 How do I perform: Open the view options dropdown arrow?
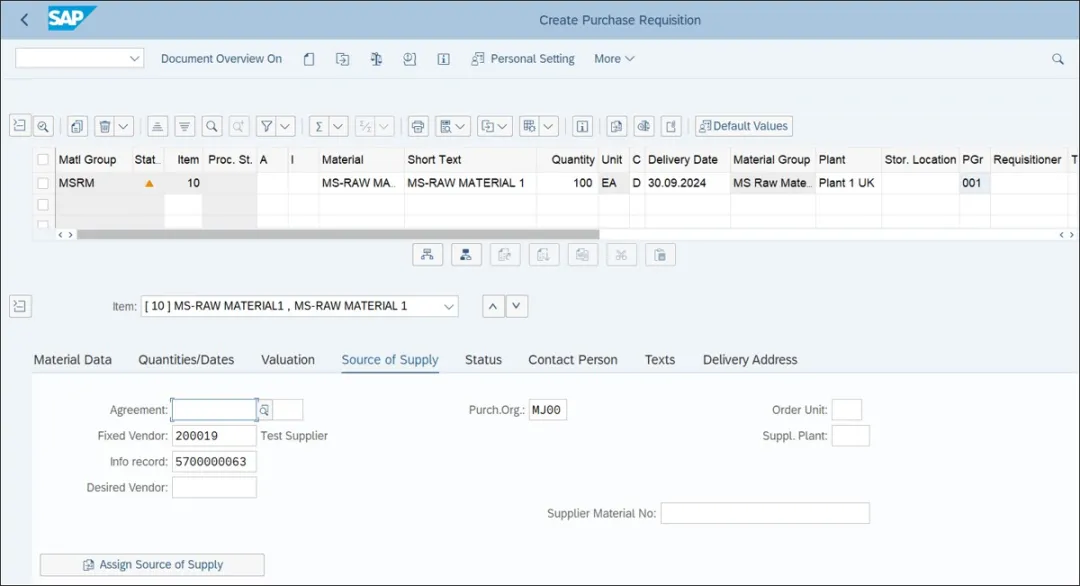461,126
